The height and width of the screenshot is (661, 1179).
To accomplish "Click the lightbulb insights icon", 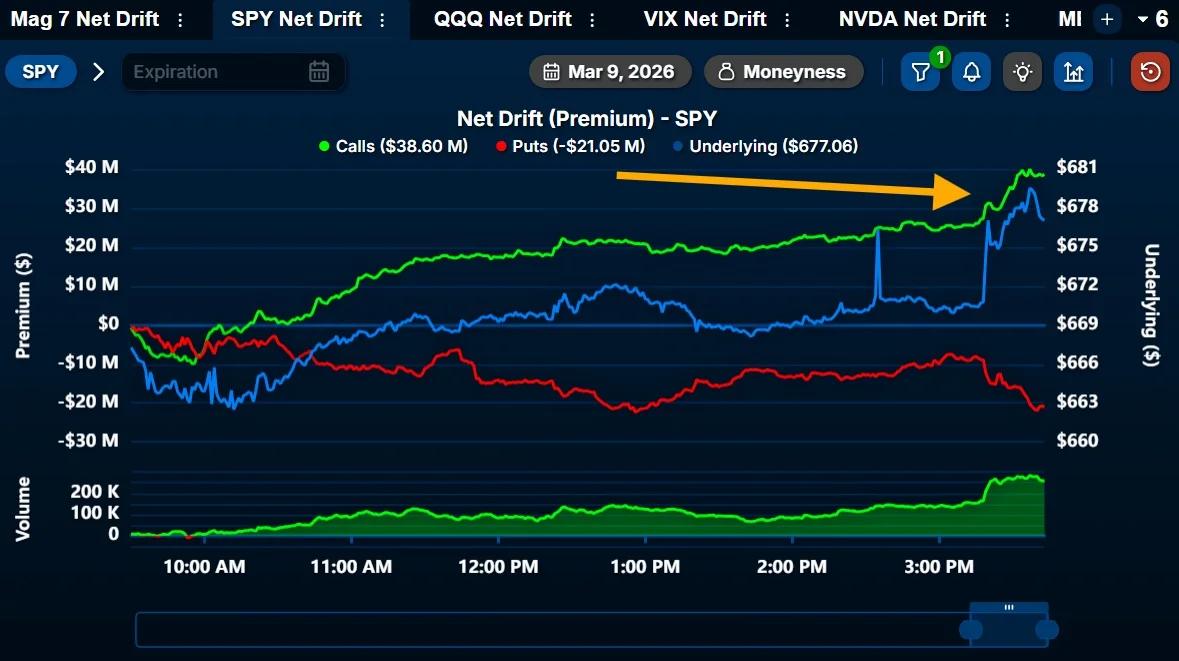I will (1021, 71).
